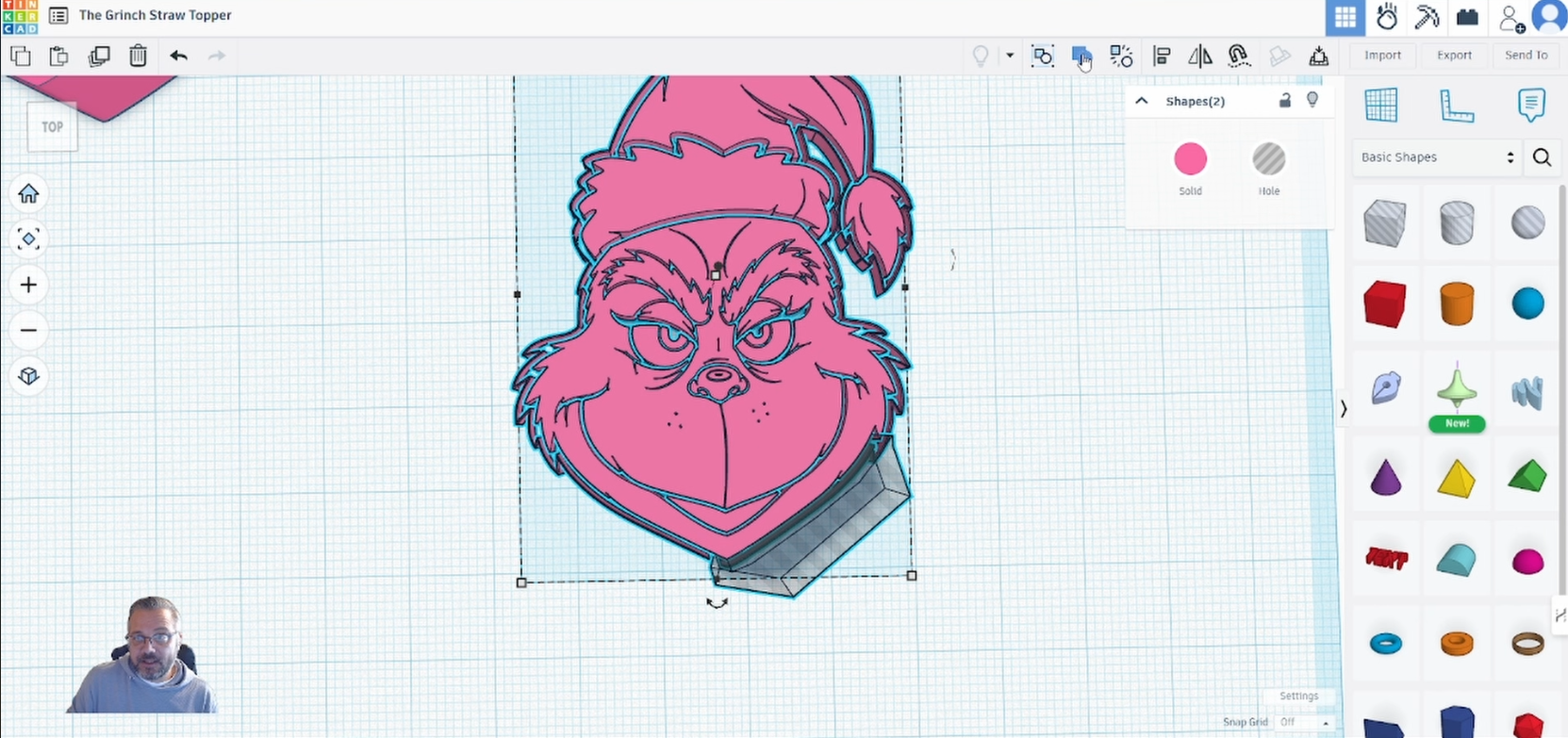Click the grid Settings button

point(1298,697)
